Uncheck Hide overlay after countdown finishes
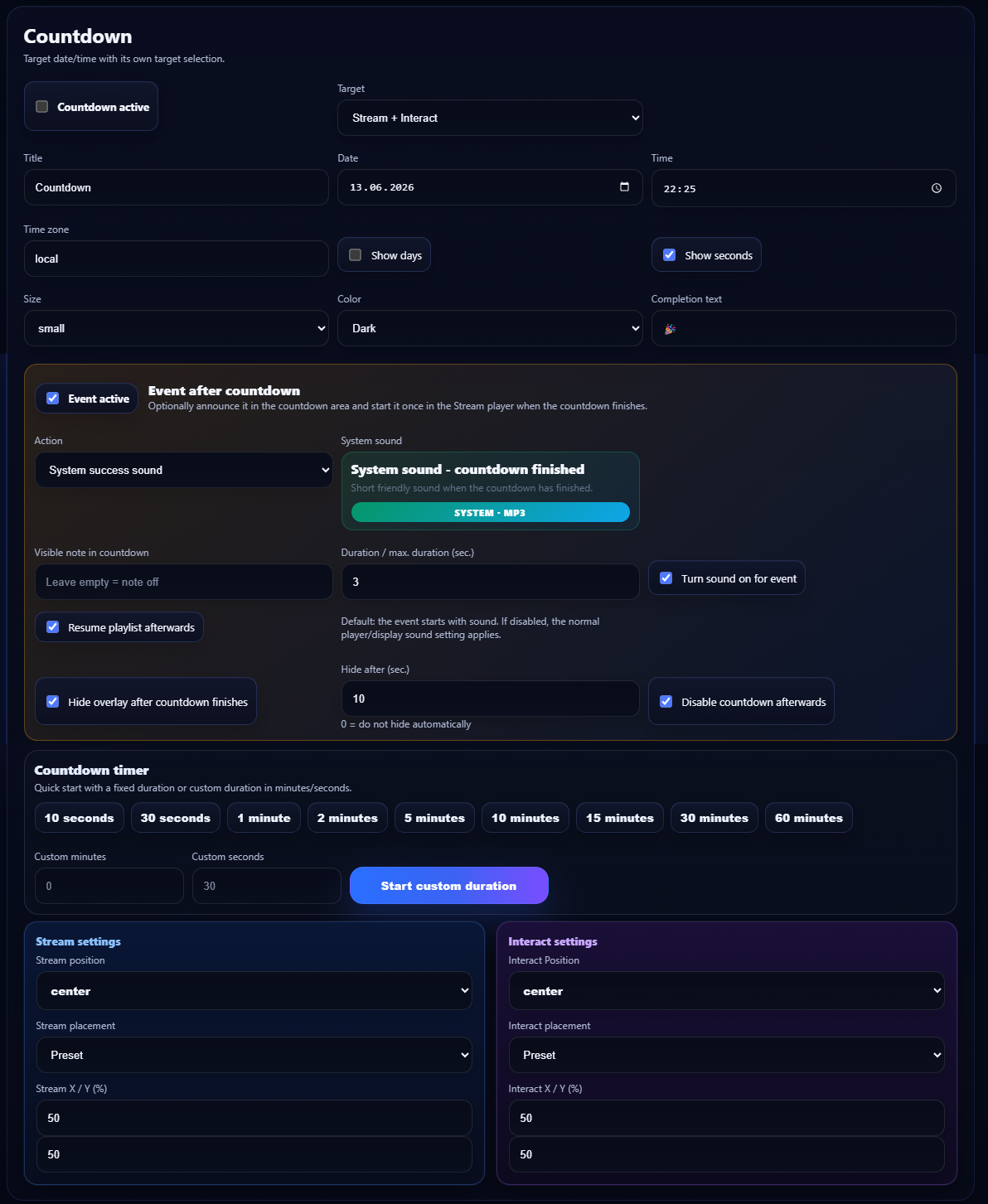988x1204 pixels. (53, 702)
